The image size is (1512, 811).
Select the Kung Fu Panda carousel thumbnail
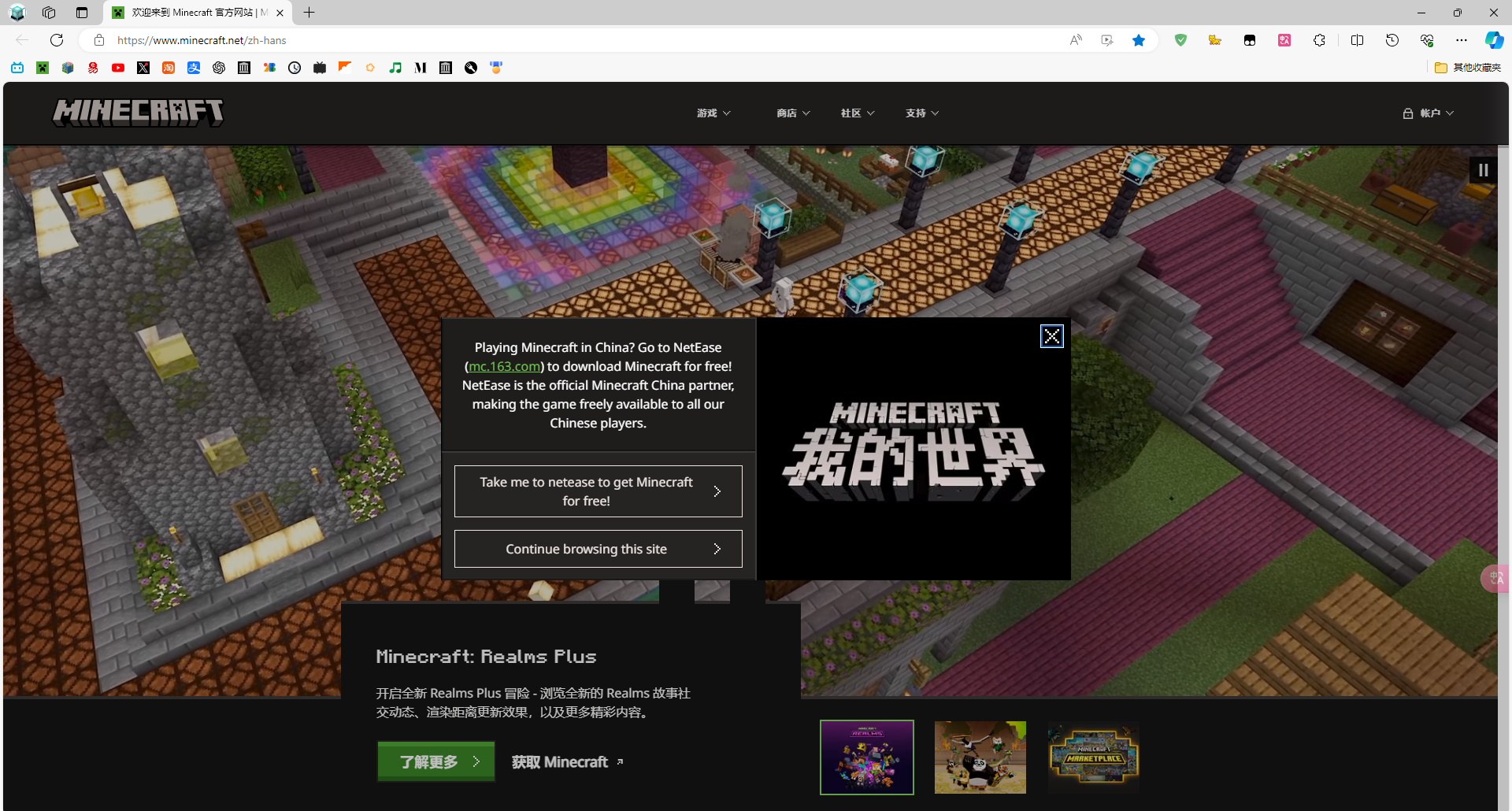click(980, 757)
